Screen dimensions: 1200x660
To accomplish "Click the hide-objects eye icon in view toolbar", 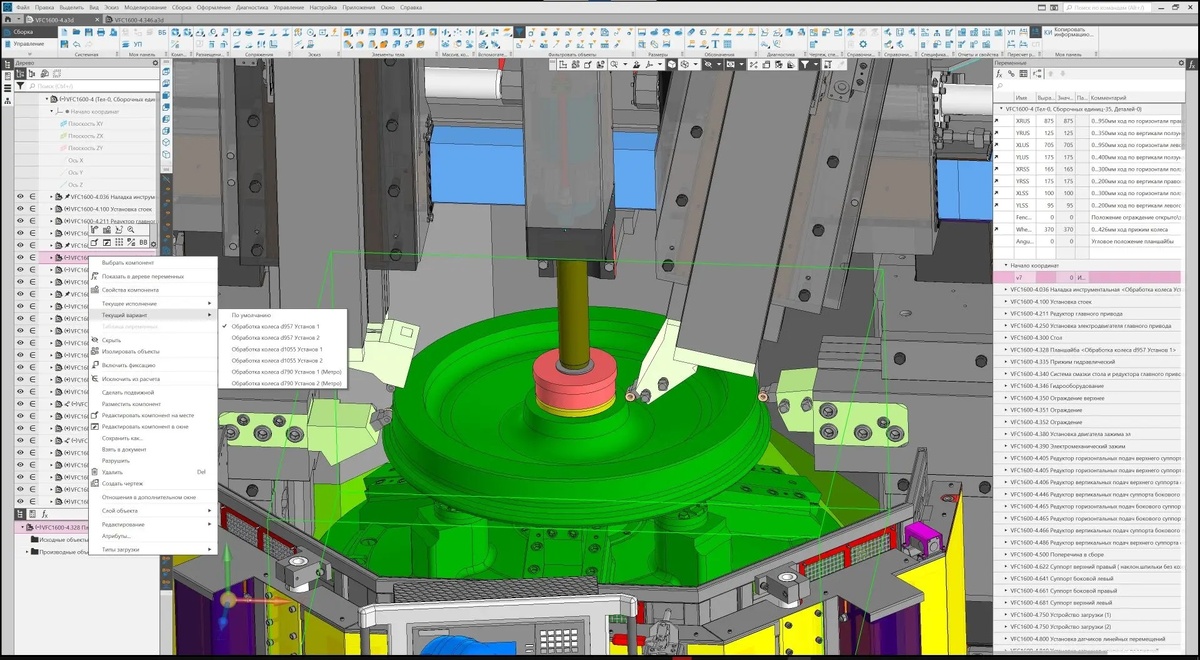I will [706, 65].
